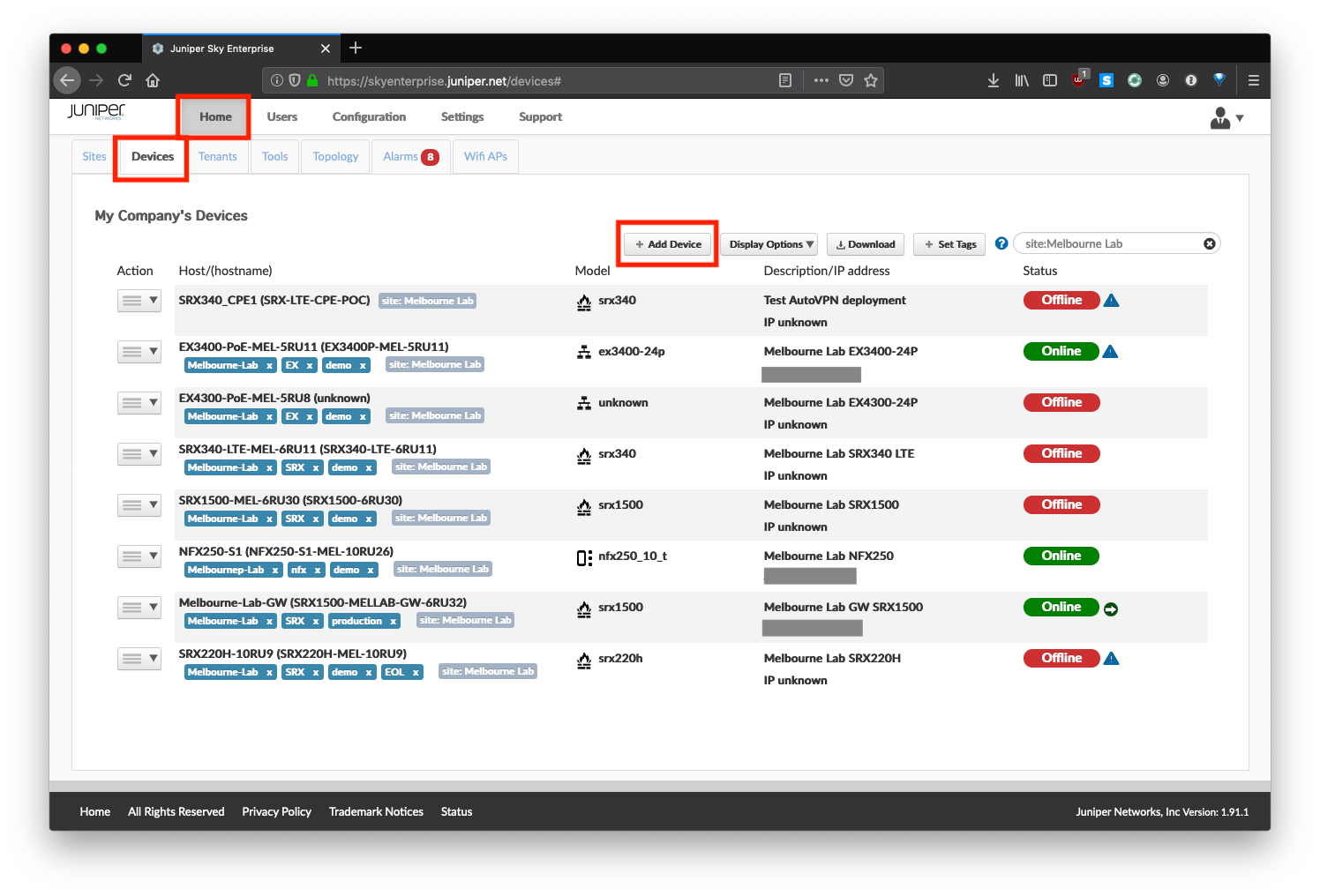Open the Support menu

(540, 116)
